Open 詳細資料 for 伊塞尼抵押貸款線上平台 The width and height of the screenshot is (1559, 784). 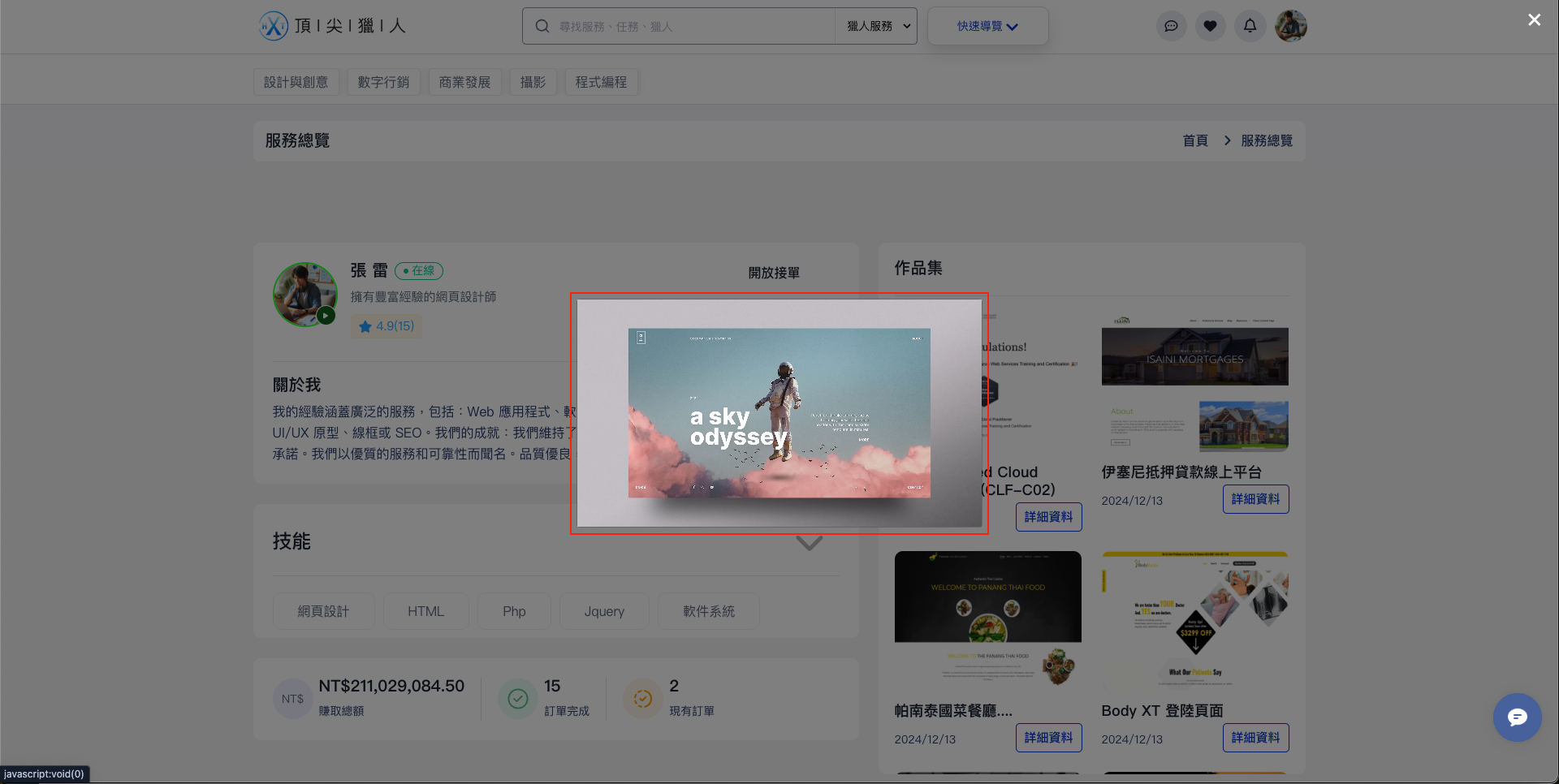[1255, 498]
